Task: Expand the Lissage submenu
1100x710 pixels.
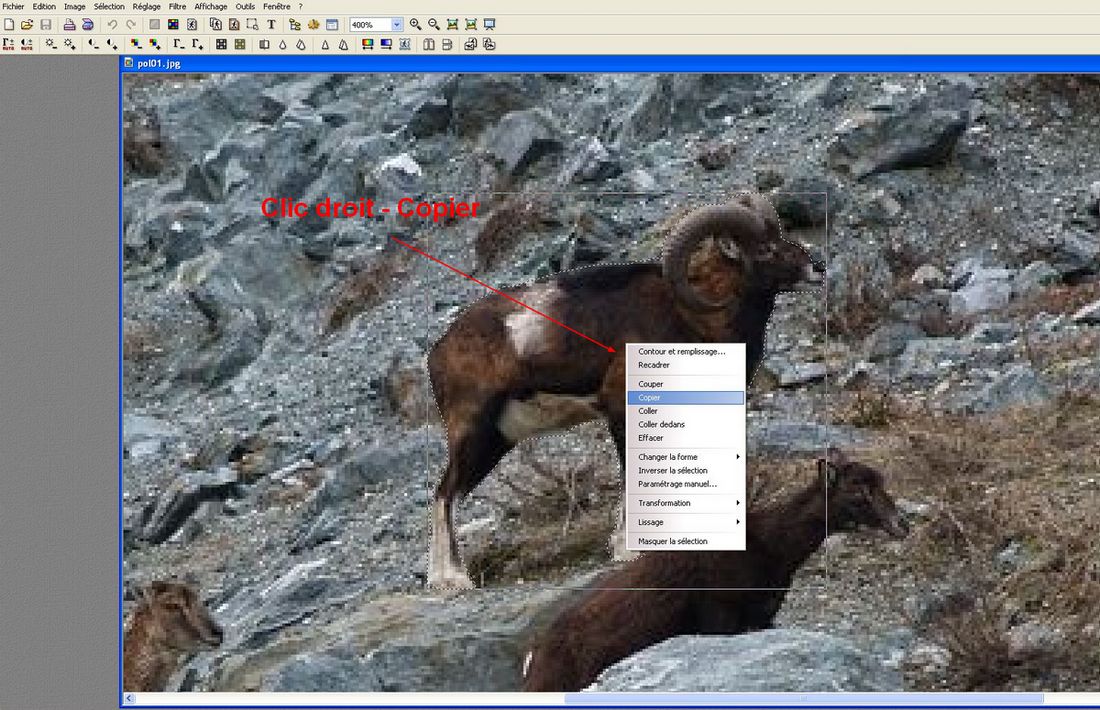Action: pos(686,522)
